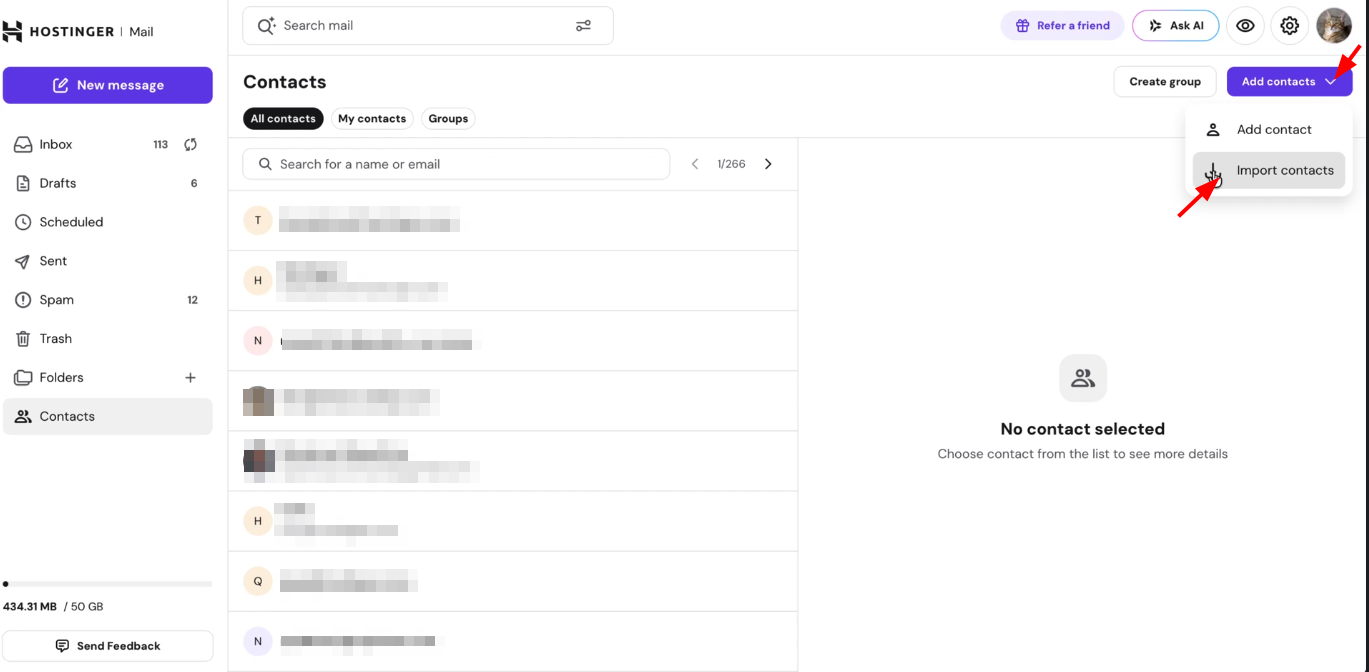Compose with the New message button
Screen dimensions: 1369x672
[108, 85]
